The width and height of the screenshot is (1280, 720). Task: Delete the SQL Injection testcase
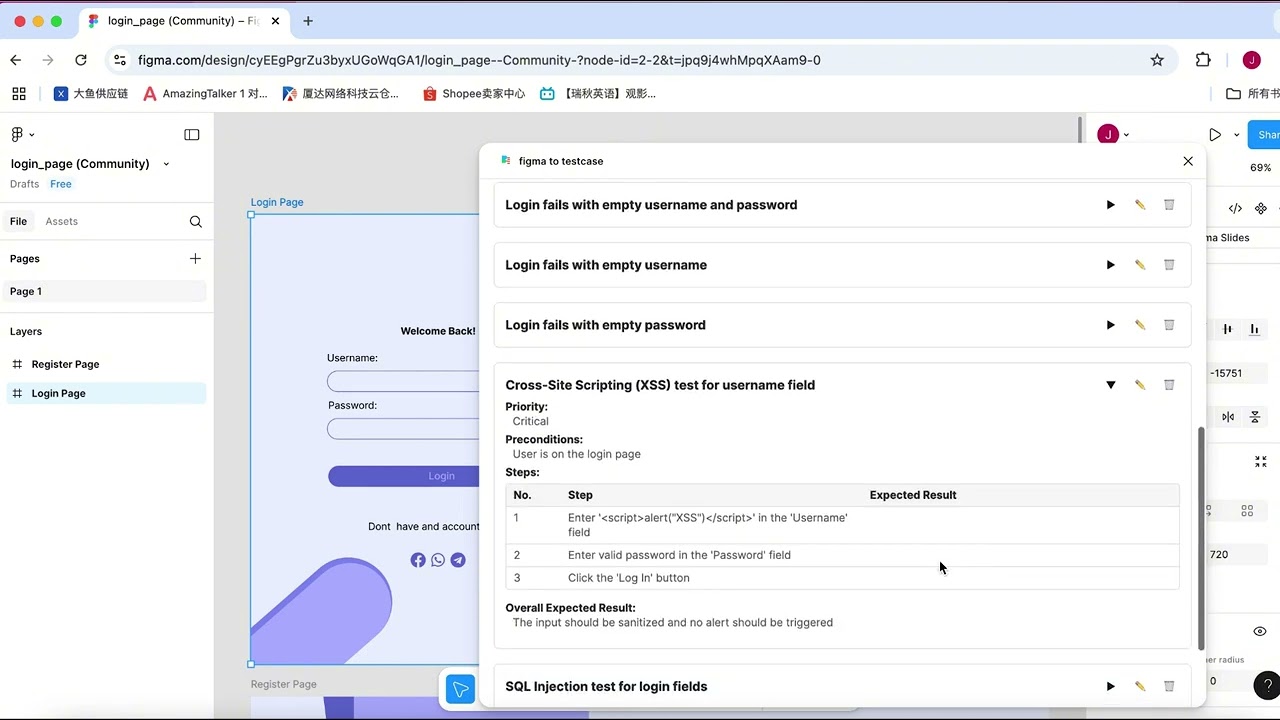1169,686
